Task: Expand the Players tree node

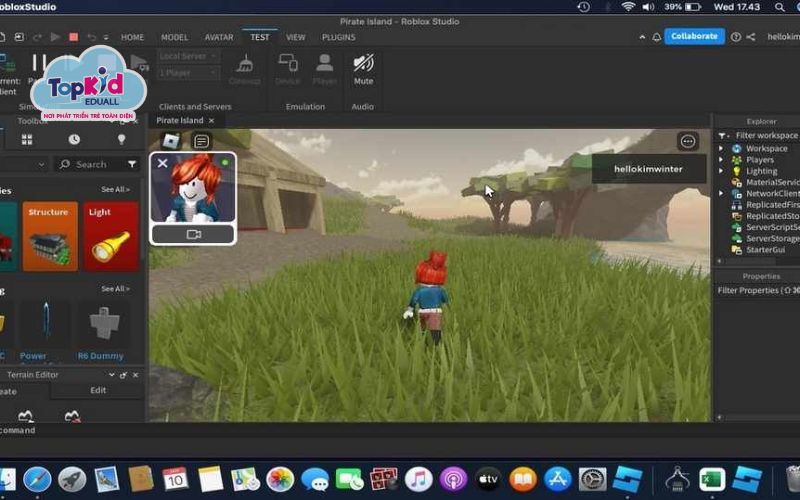Action: [x=721, y=160]
